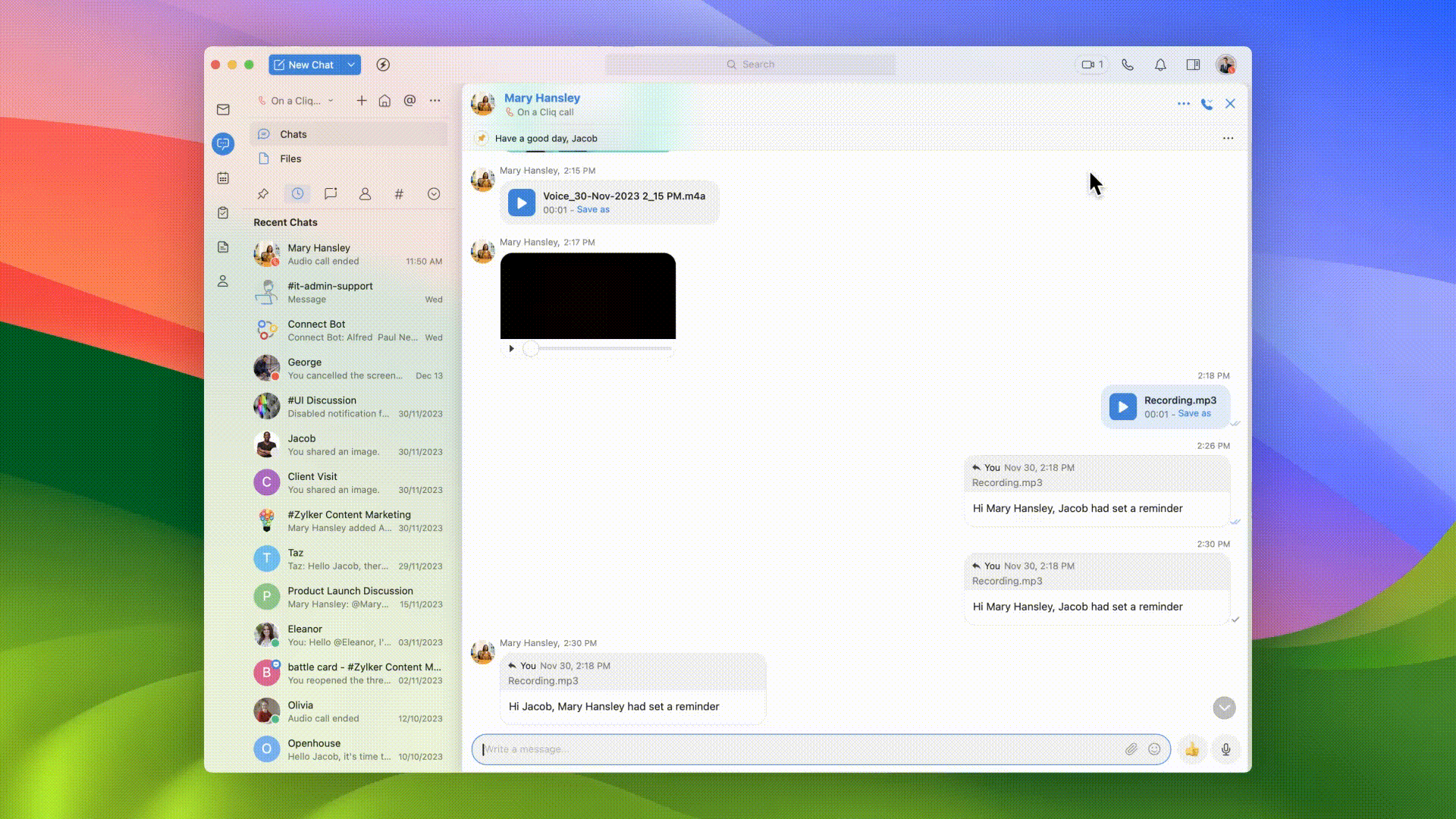
Task: Open the mail icon in left sidebar
Action: coord(223,110)
